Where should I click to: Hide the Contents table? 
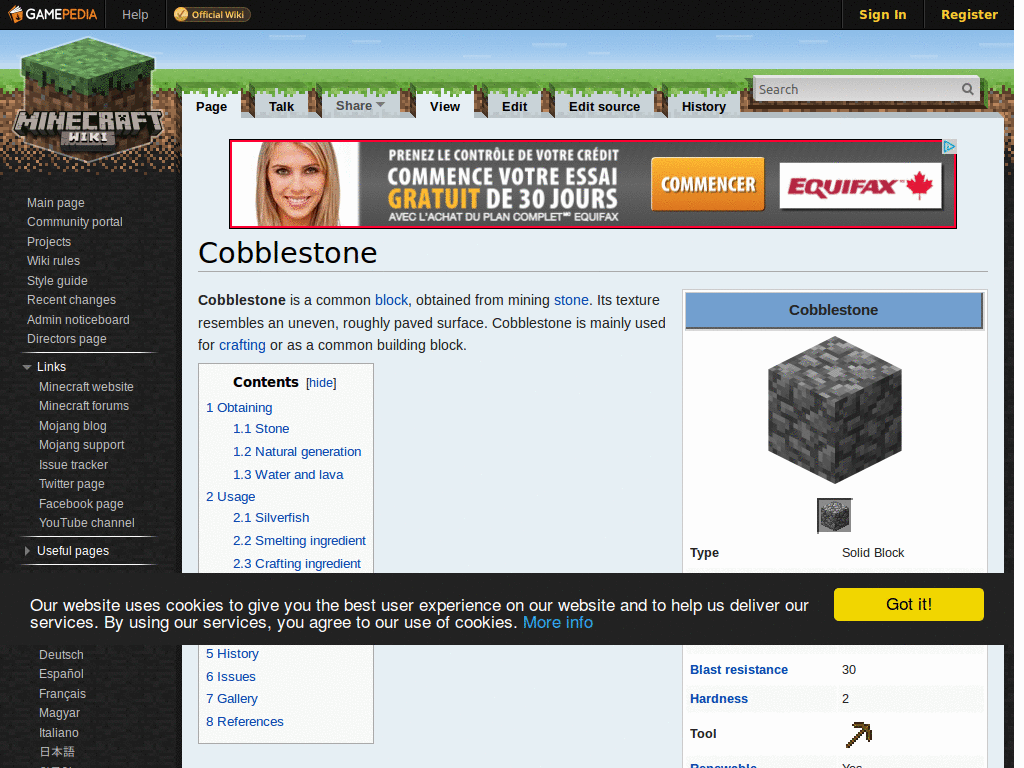tap(321, 383)
